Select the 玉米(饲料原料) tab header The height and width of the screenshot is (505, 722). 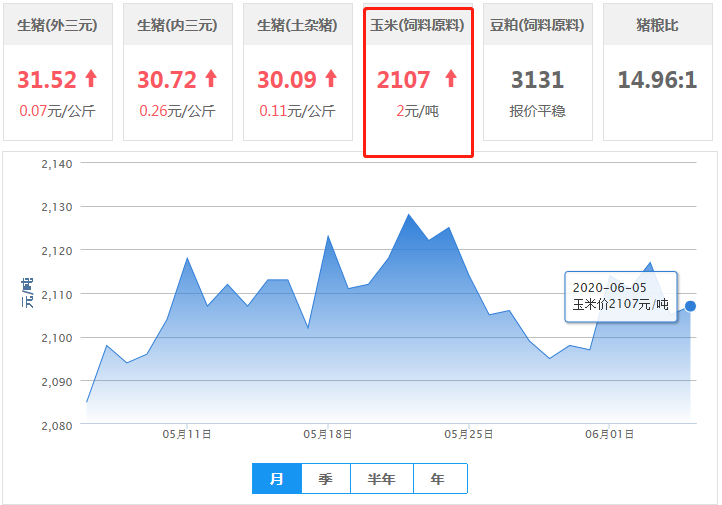(x=418, y=25)
